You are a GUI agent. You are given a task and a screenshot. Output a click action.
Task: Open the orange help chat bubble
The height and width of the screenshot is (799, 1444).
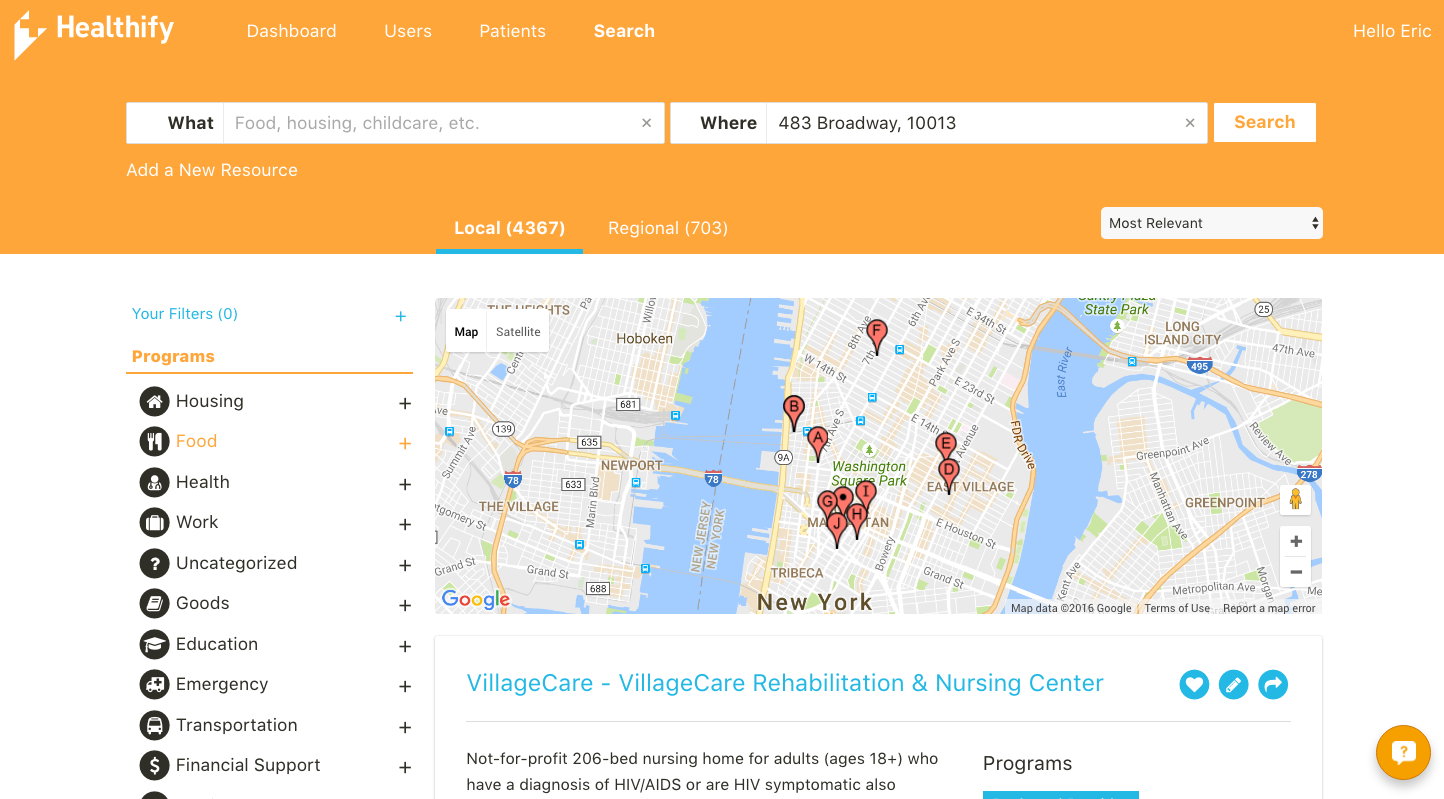tap(1403, 752)
